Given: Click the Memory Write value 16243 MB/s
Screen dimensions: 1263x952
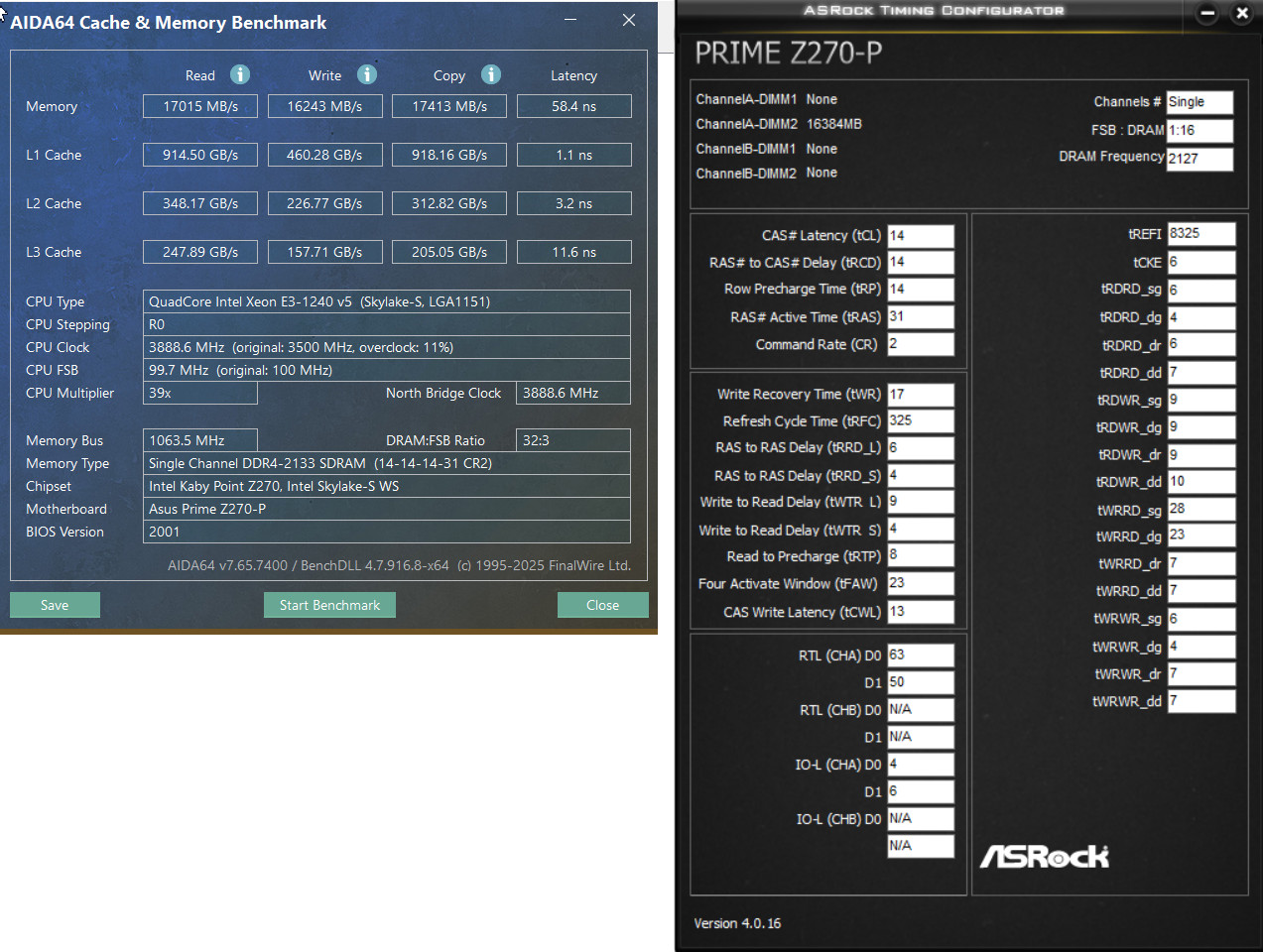Looking at the screenshot, I should (x=324, y=106).
